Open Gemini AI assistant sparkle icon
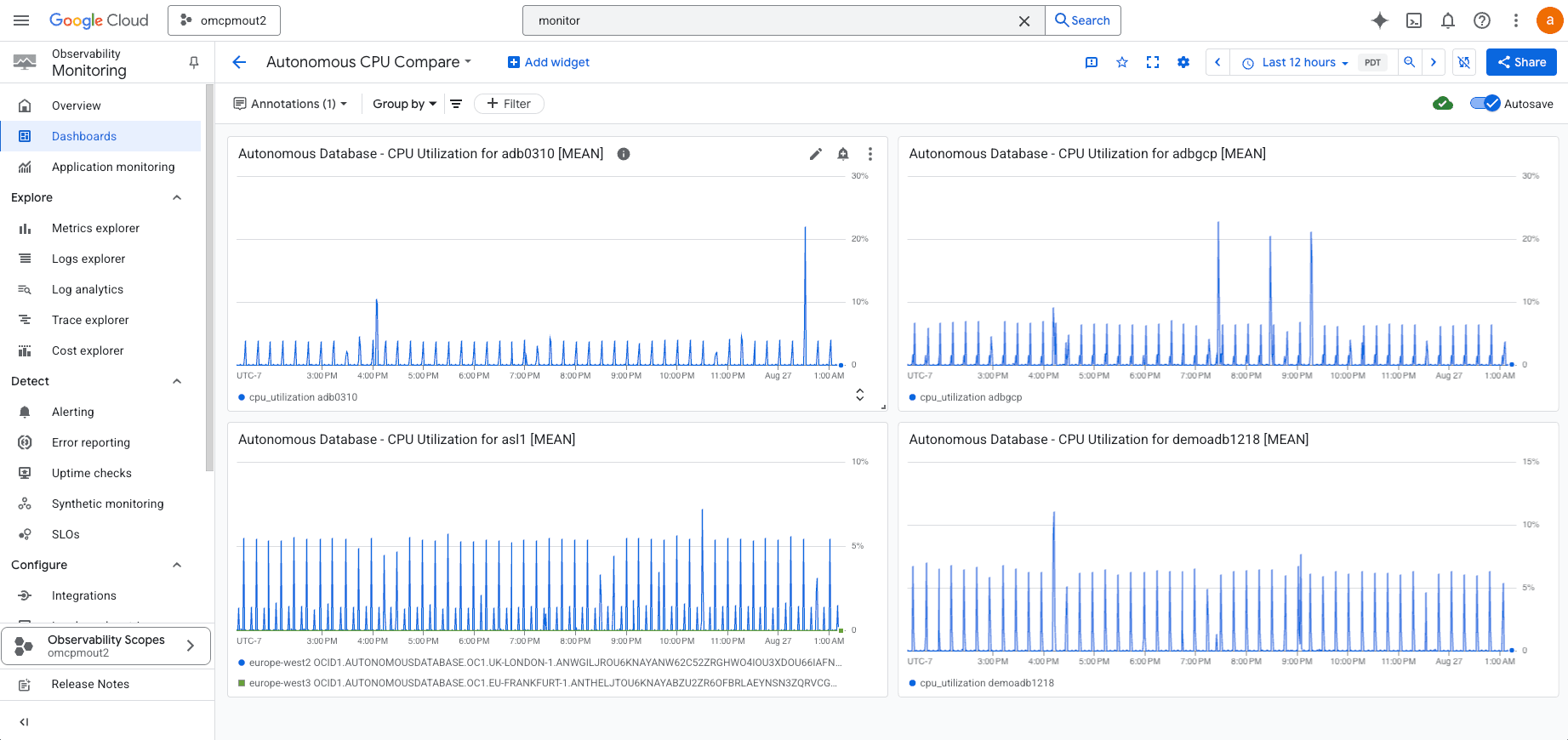 click(x=1380, y=20)
